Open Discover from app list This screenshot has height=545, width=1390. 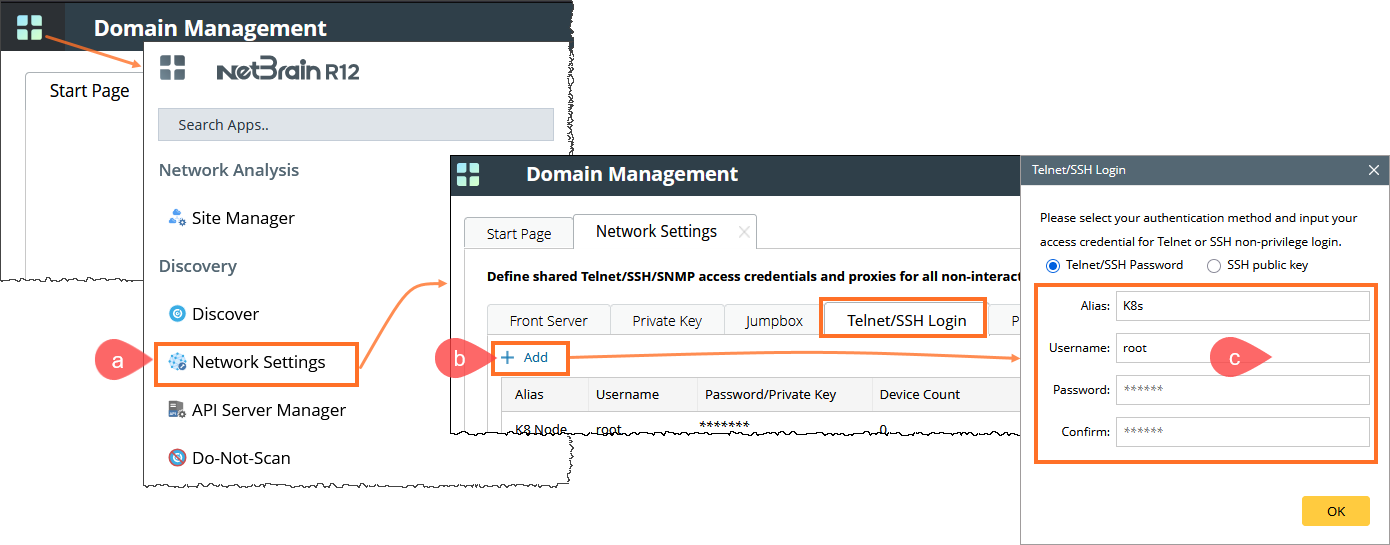[x=225, y=314]
